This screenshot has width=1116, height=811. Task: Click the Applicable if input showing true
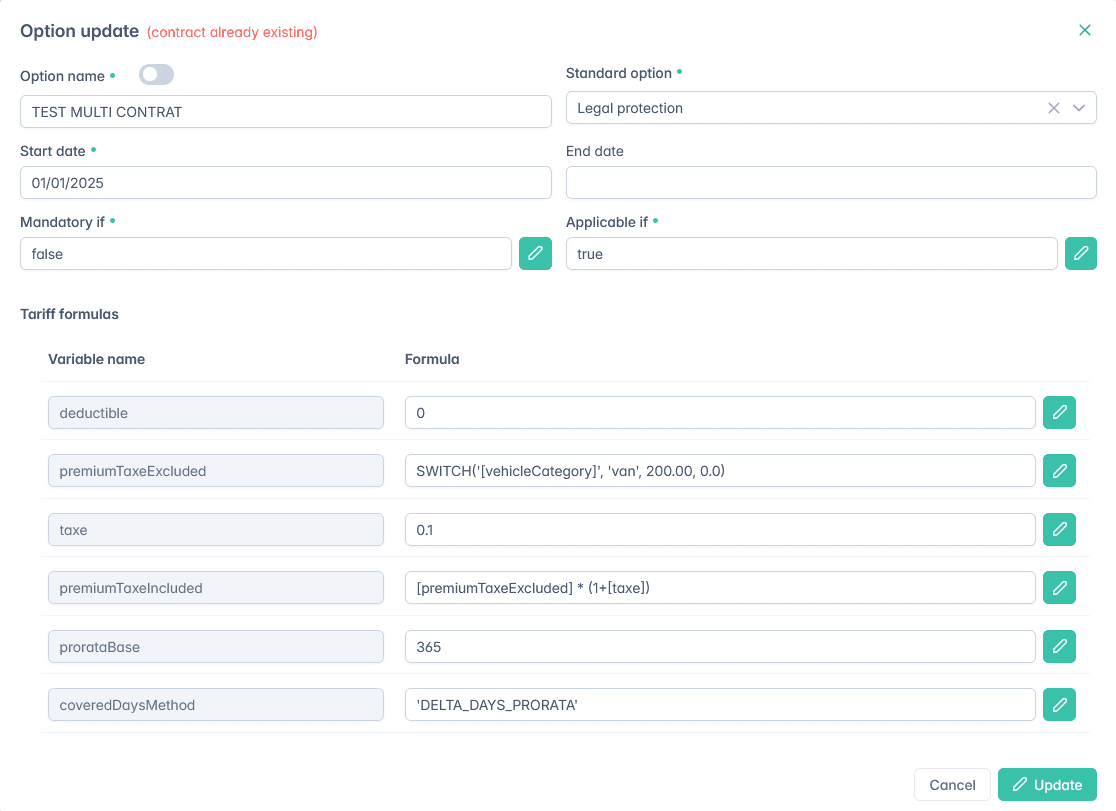coord(811,253)
